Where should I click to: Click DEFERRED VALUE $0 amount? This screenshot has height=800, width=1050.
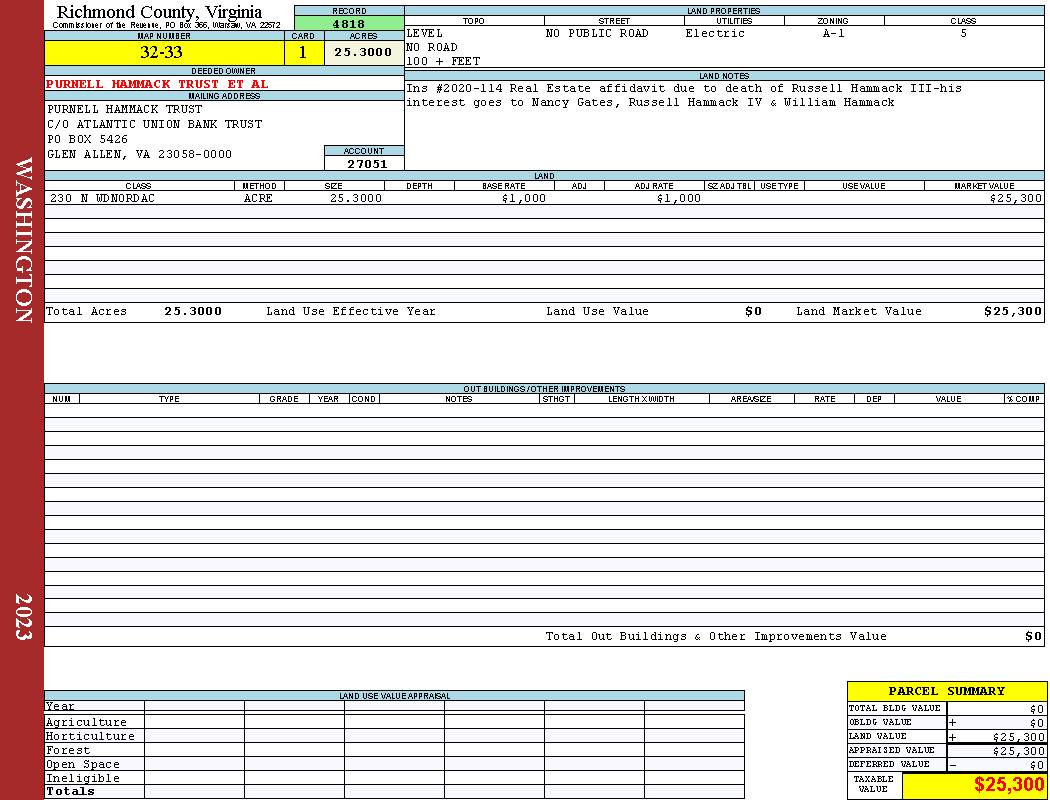pos(1037,765)
